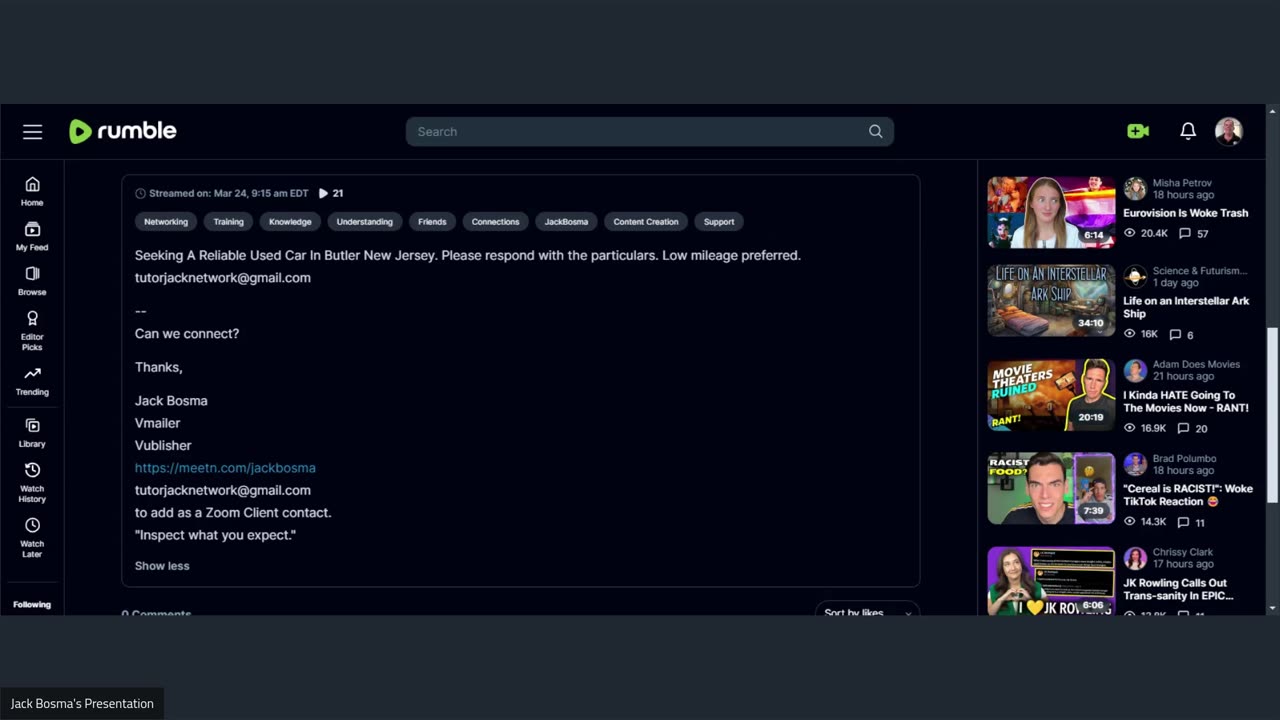
Task: Click the Eurovision video thumbnail
Action: tap(1051, 212)
